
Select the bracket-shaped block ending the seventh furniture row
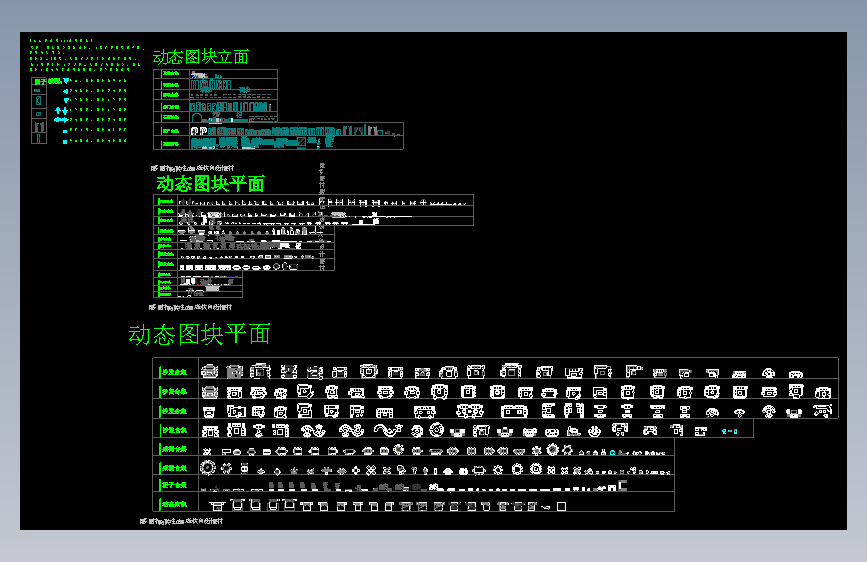pyautogui.click(x=623, y=486)
